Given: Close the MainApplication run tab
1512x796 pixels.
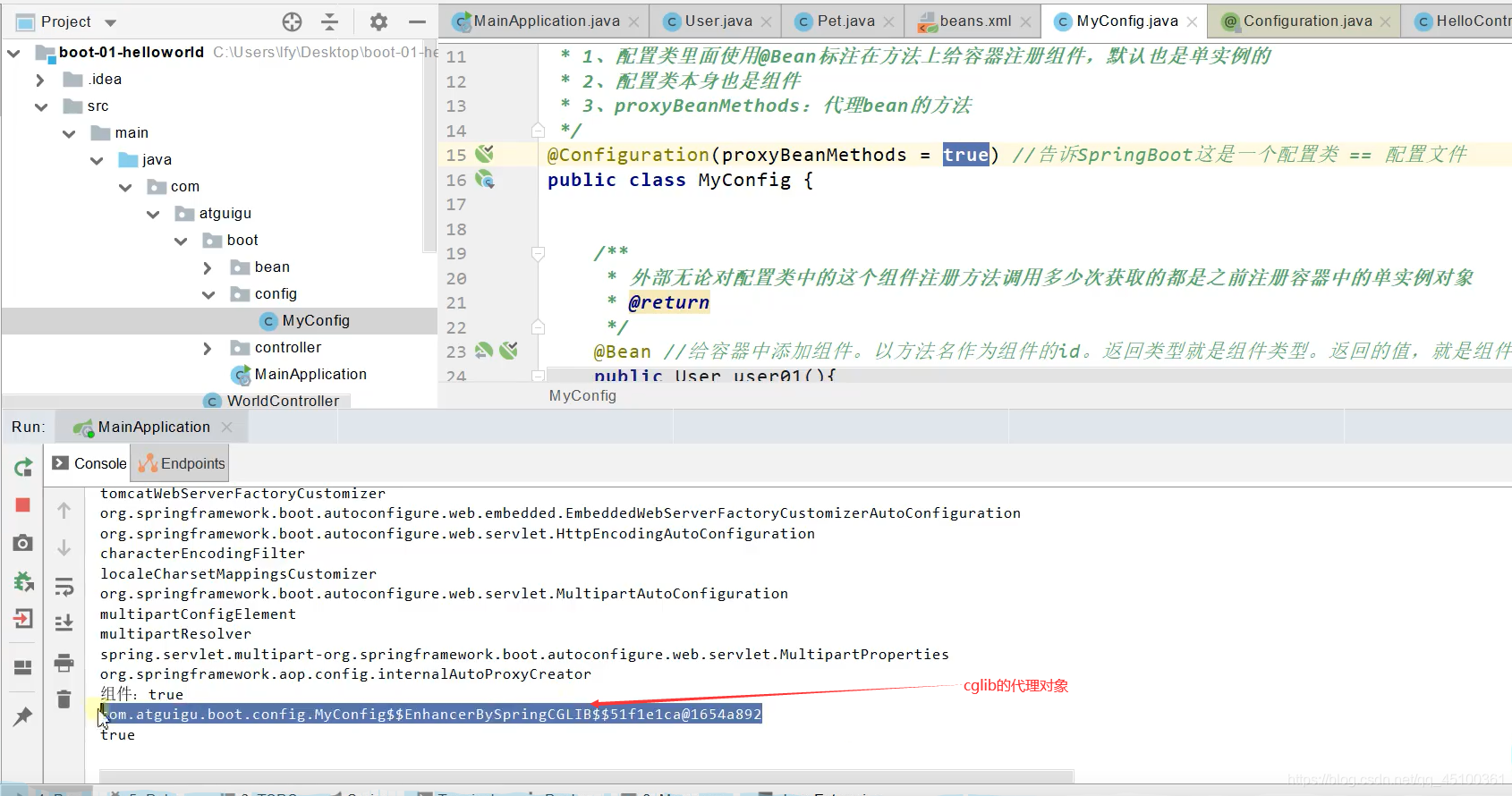Looking at the screenshot, I should (x=227, y=428).
